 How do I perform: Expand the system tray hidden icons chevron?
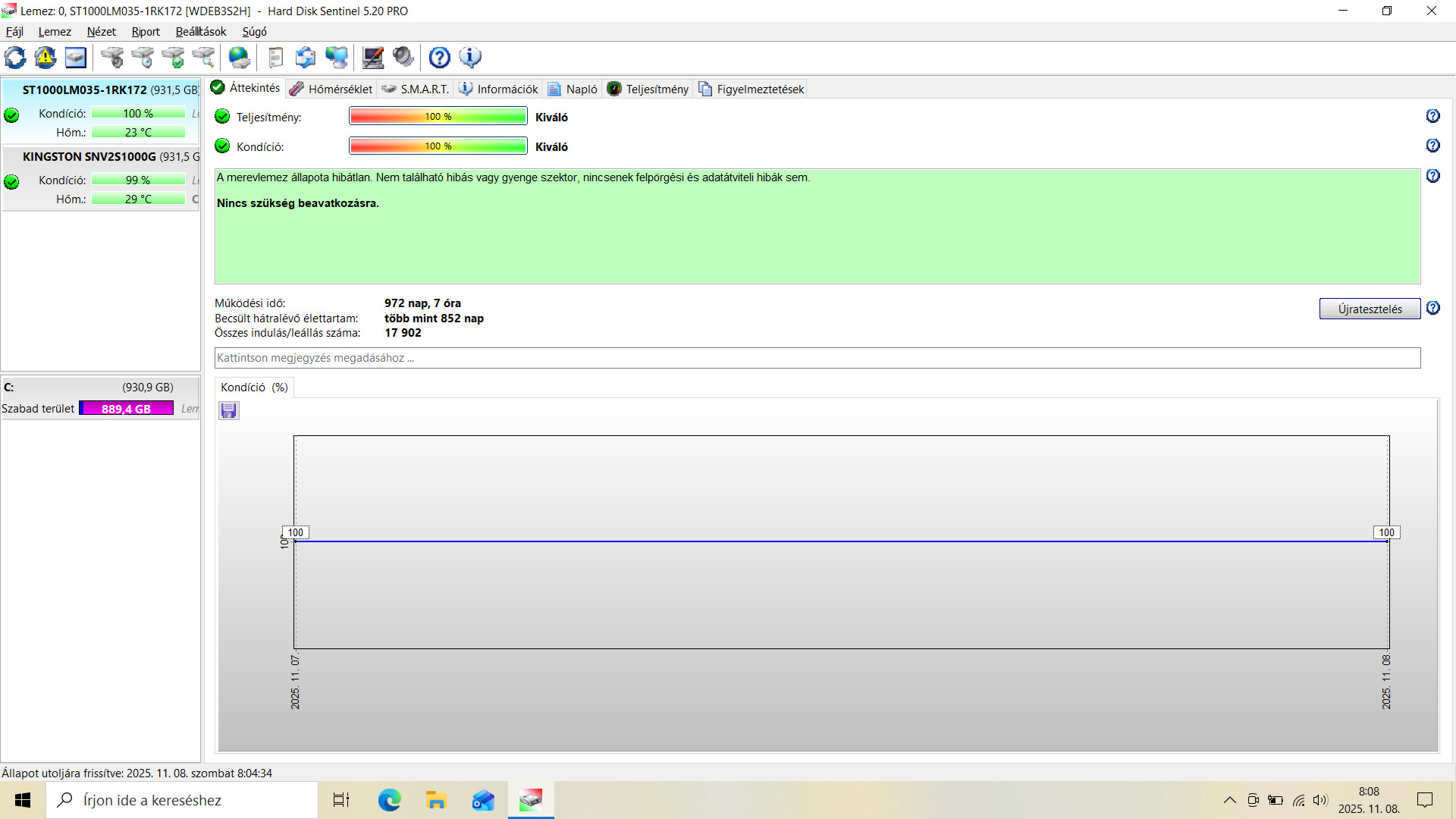click(1229, 800)
